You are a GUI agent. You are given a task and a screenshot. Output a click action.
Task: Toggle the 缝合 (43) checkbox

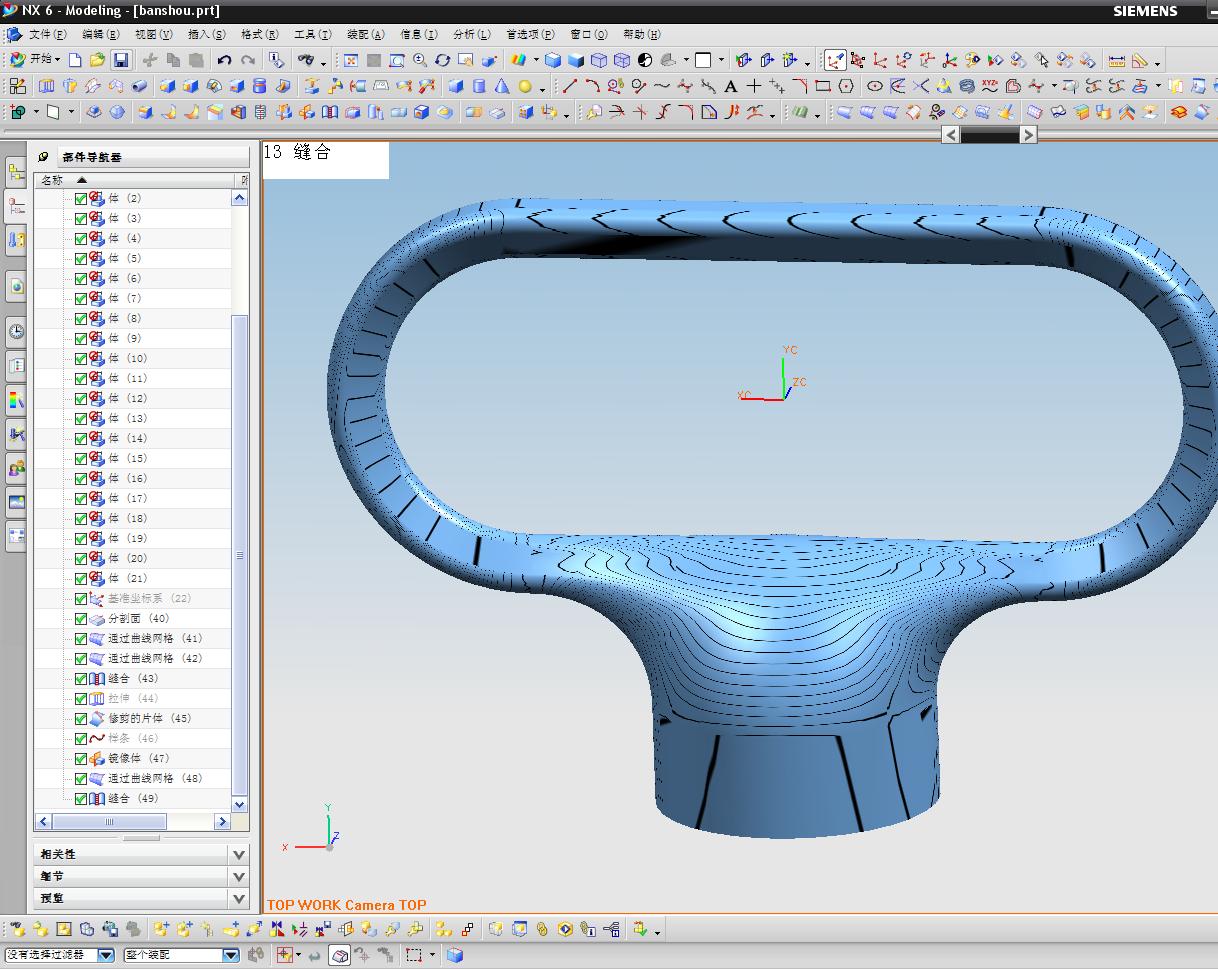(x=81, y=678)
